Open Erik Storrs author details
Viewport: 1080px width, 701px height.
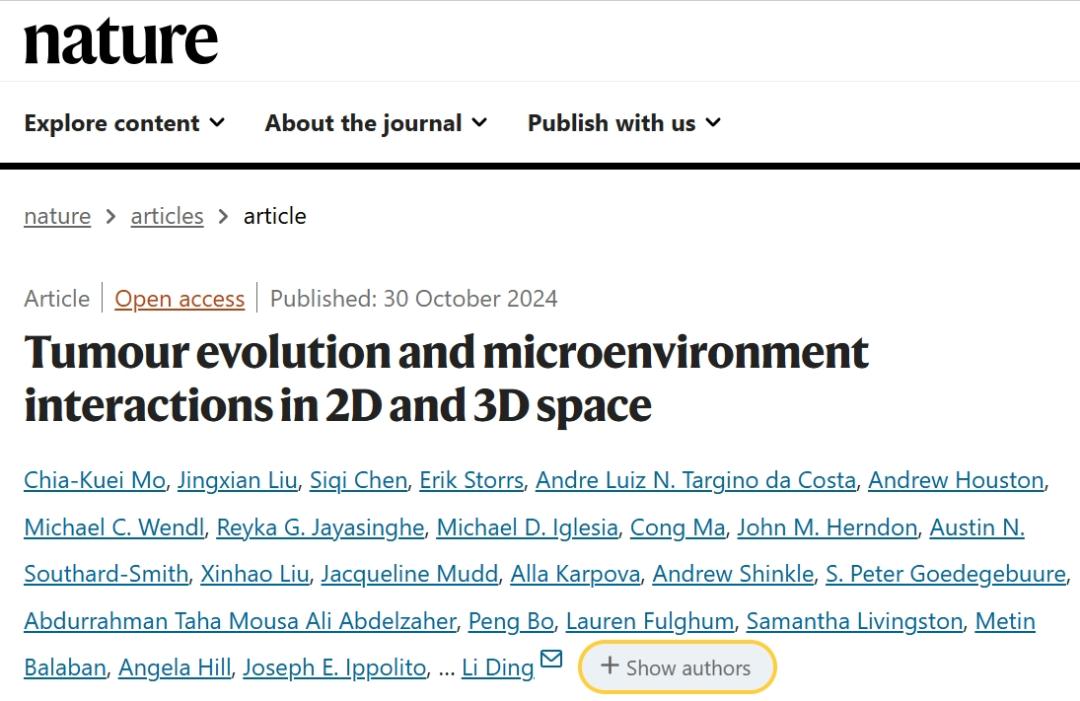tap(471, 480)
